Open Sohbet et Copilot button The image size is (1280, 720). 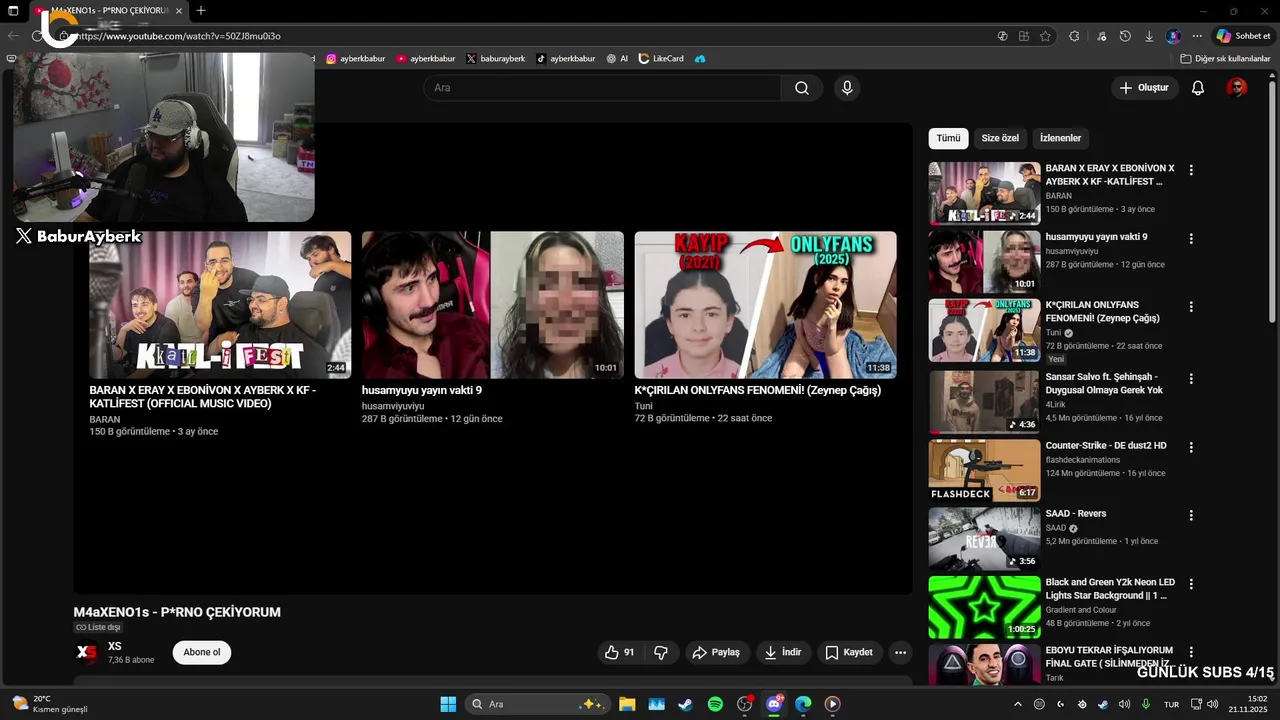pos(1243,36)
